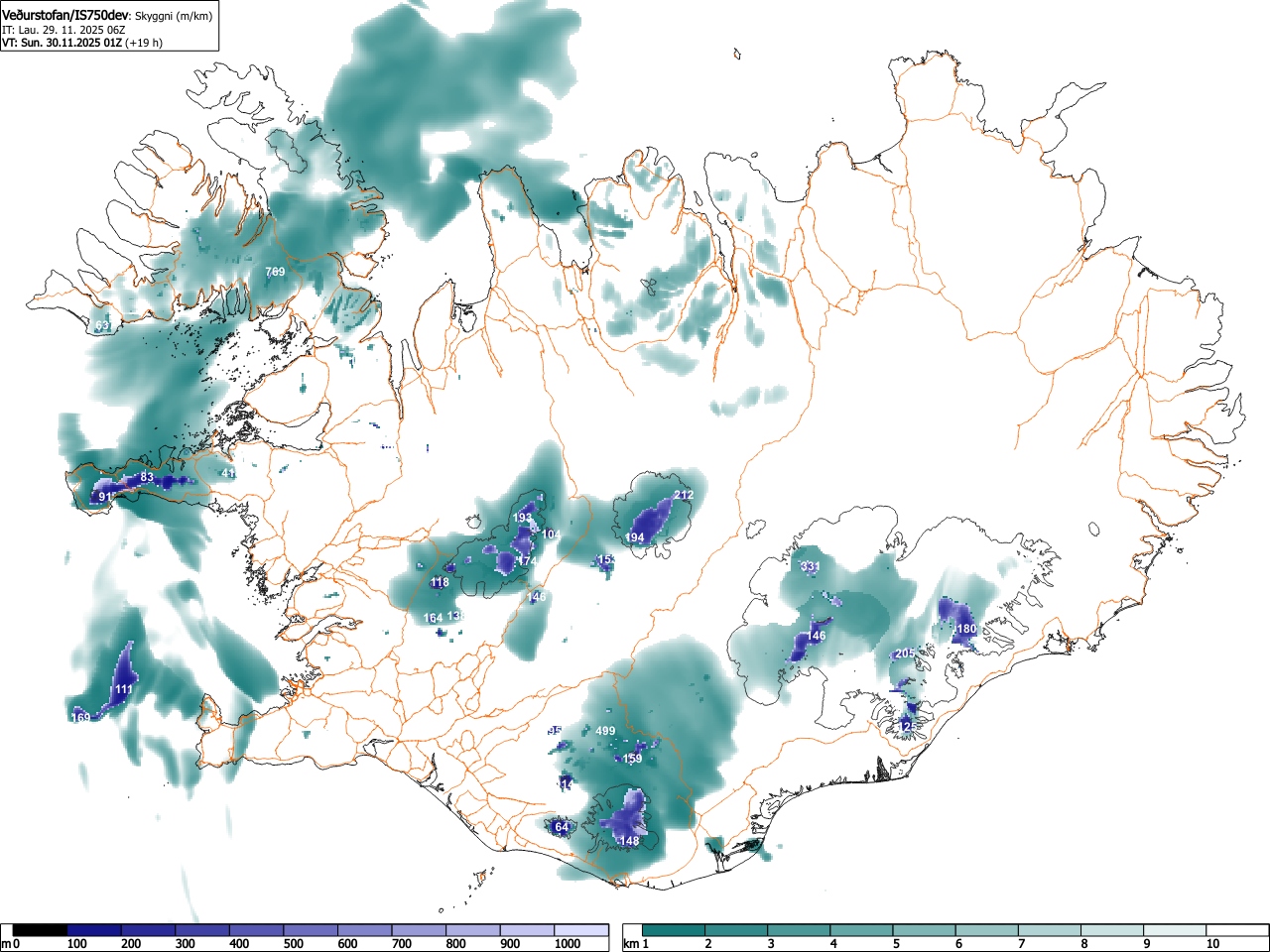Click the 111 value off Reykjanes
The image size is (1270, 952).
coord(123,690)
